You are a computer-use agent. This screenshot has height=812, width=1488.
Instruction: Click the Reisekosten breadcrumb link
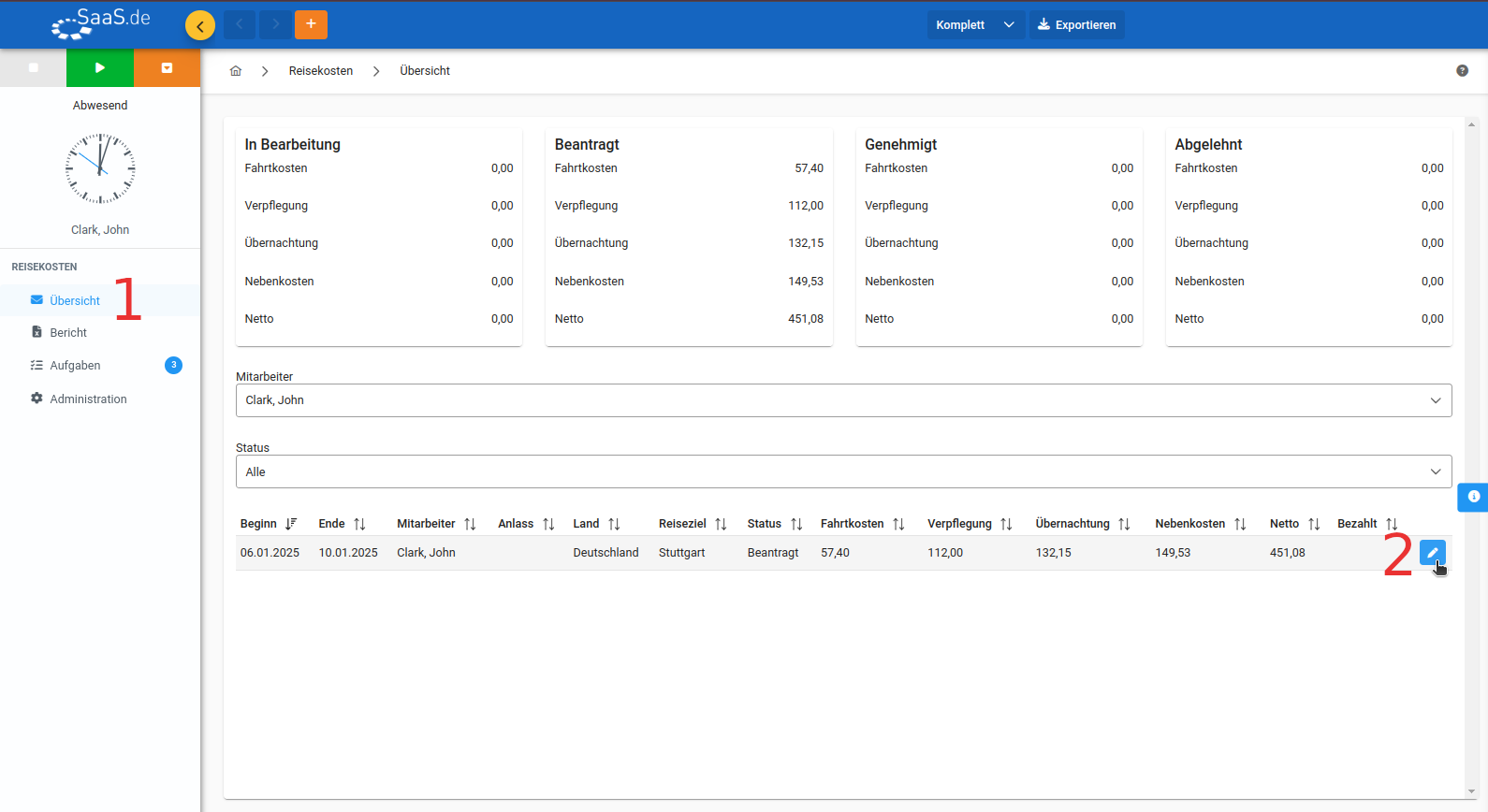click(x=321, y=71)
